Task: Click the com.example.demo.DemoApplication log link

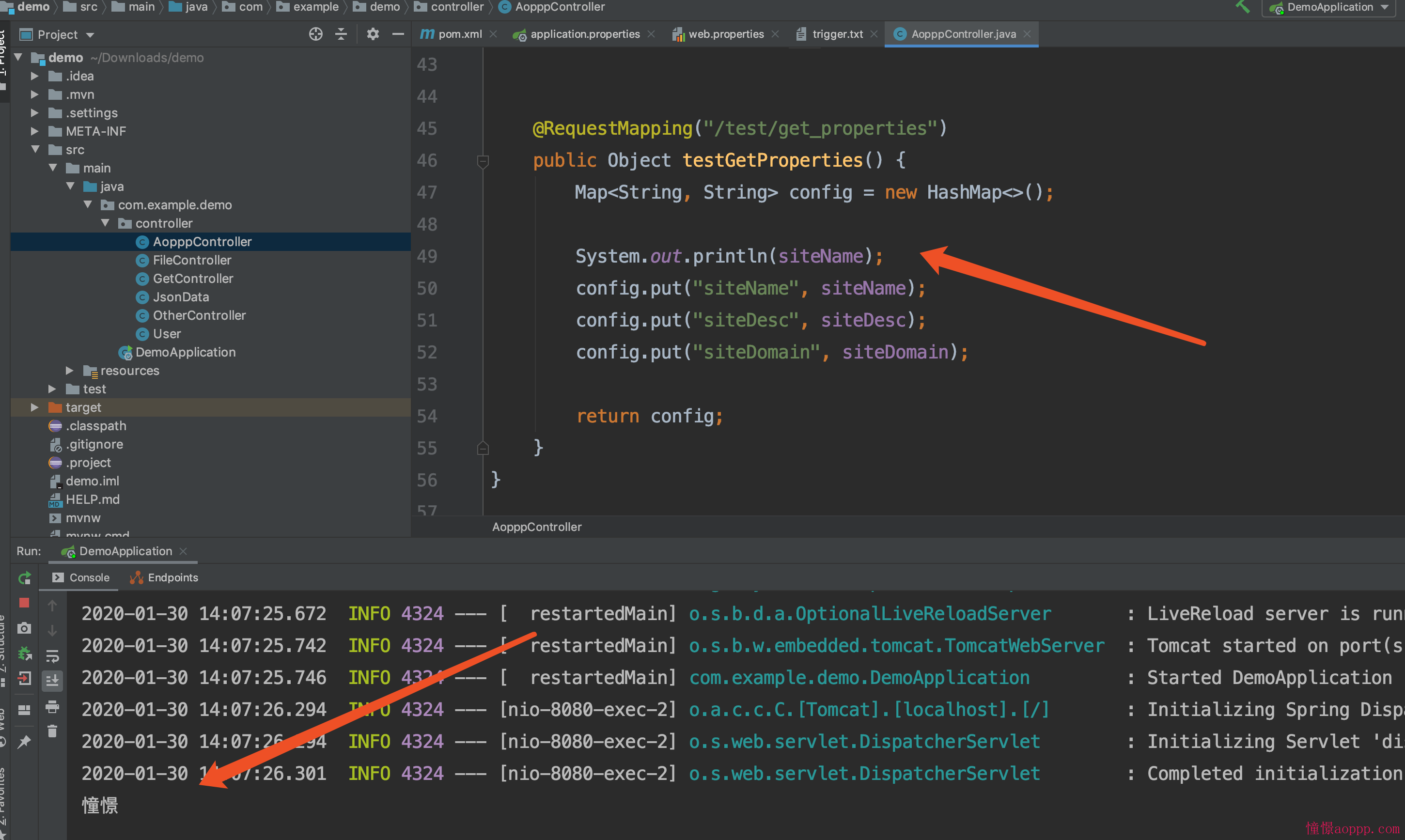Action: pyautogui.click(x=859, y=678)
